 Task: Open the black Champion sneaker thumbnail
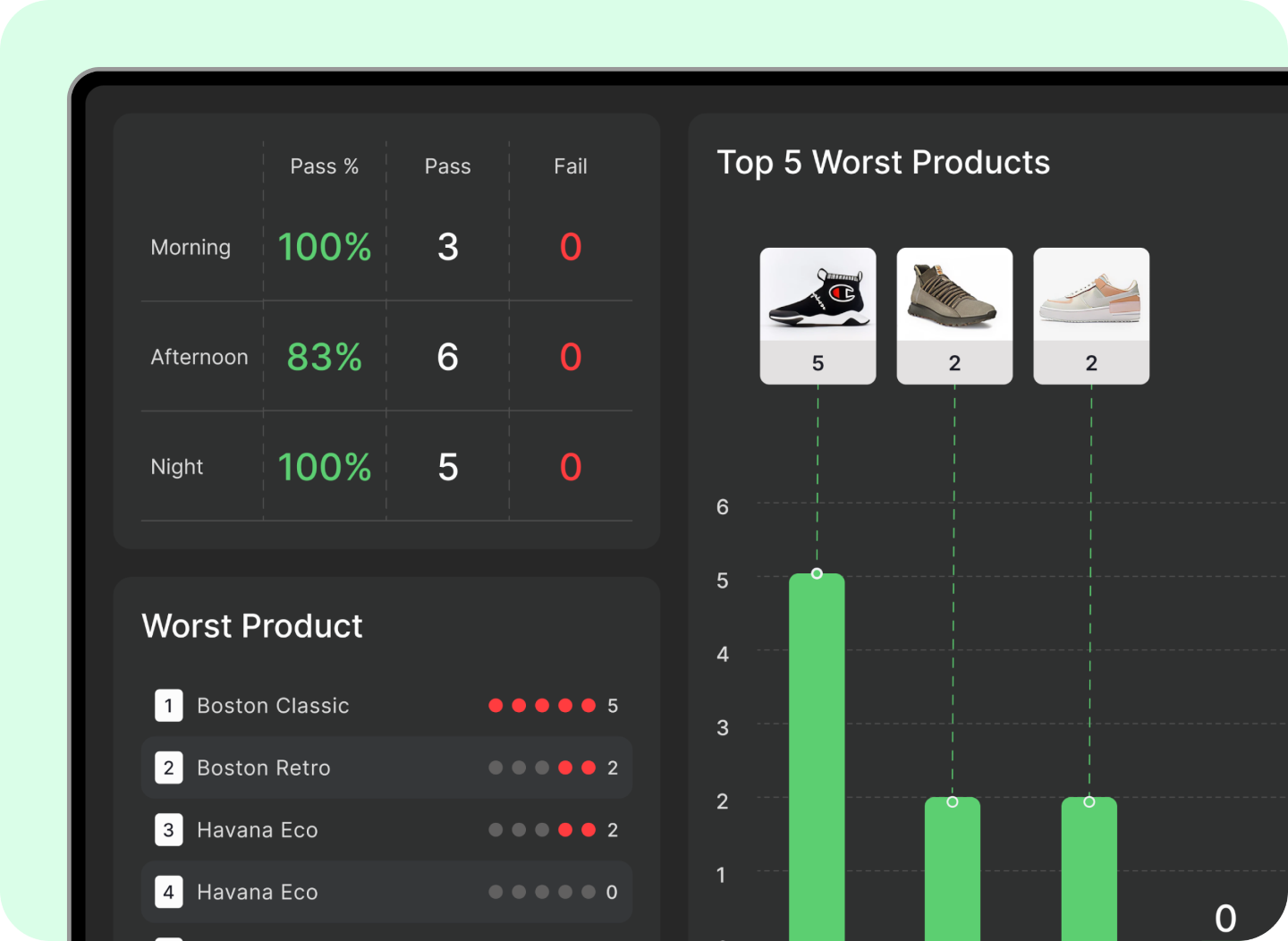(818, 295)
